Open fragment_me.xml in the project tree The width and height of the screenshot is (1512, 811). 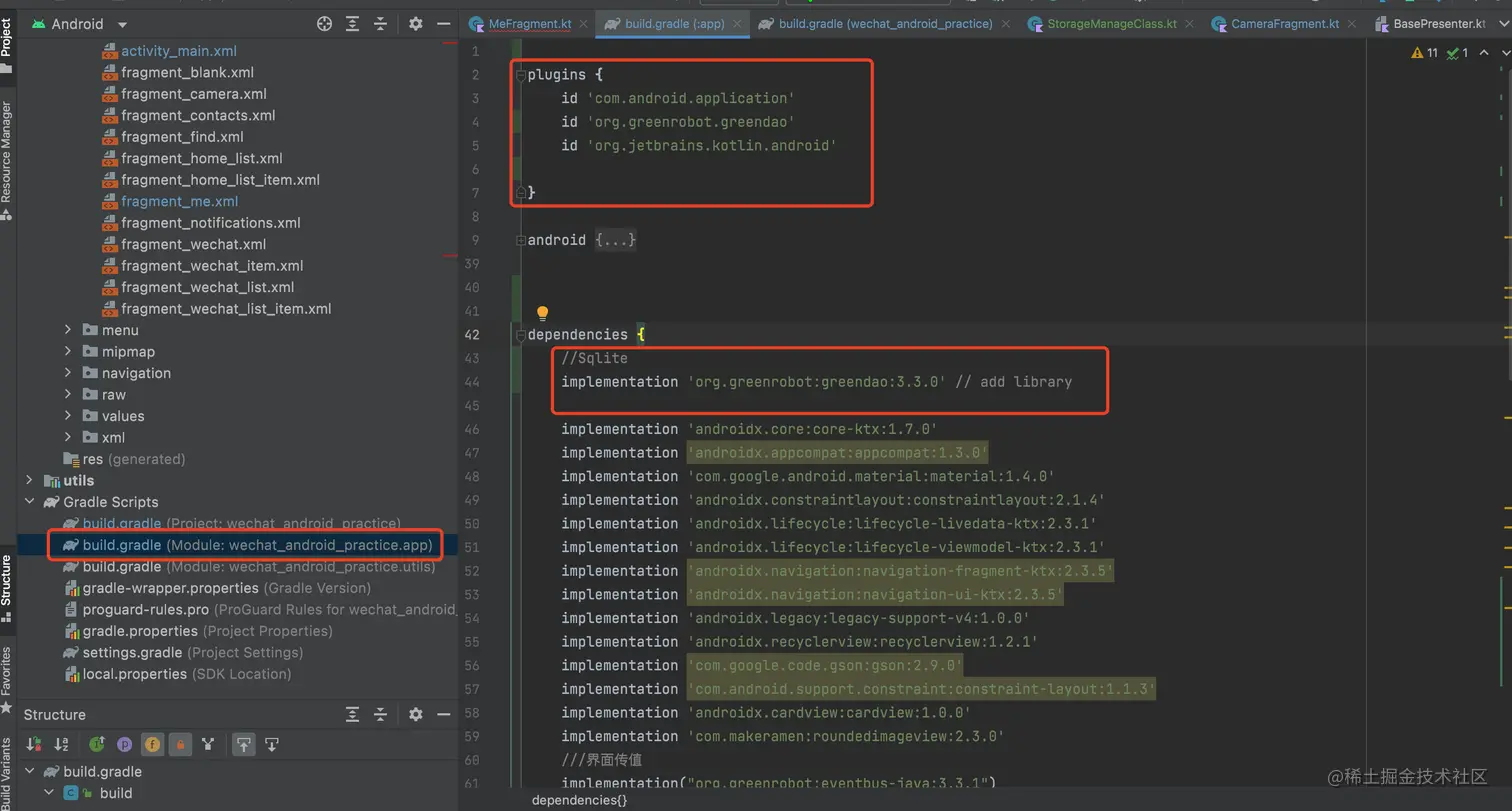tap(179, 201)
